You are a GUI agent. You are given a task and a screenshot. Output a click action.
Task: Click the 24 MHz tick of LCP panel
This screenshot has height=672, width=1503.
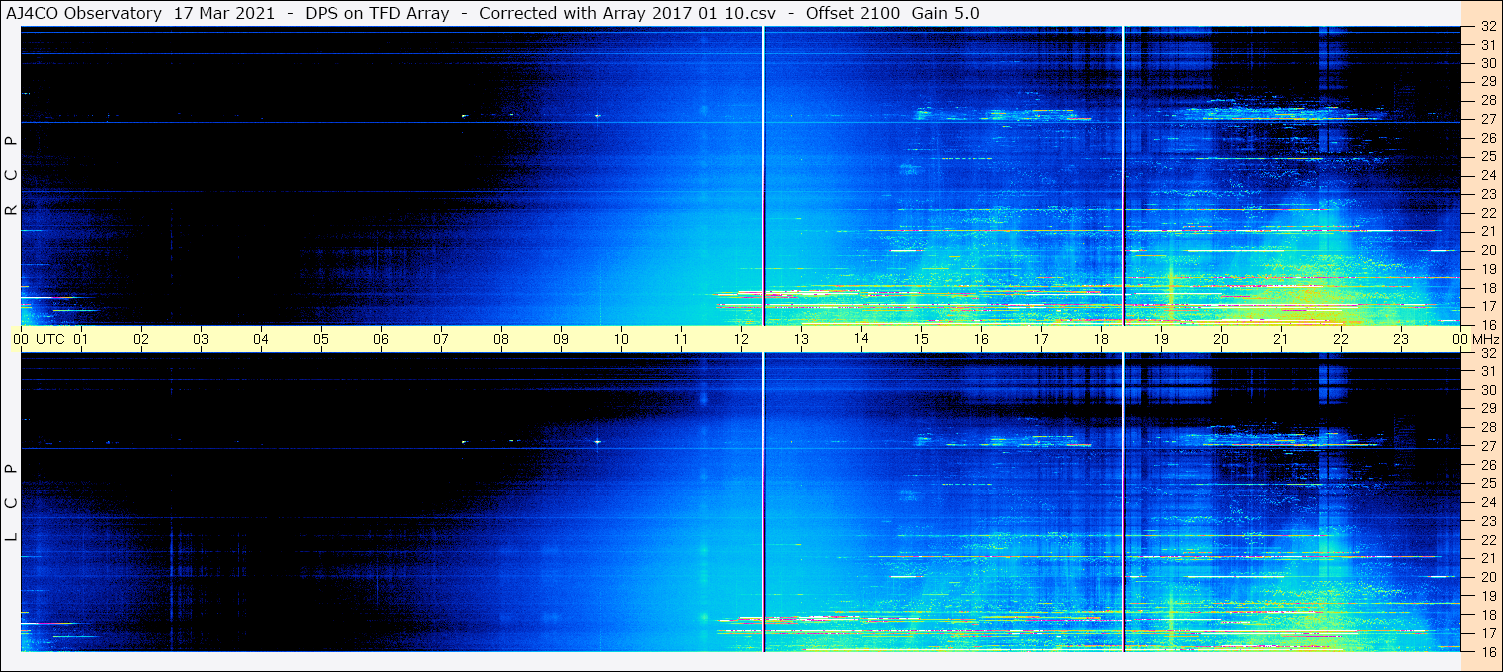tap(1487, 502)
